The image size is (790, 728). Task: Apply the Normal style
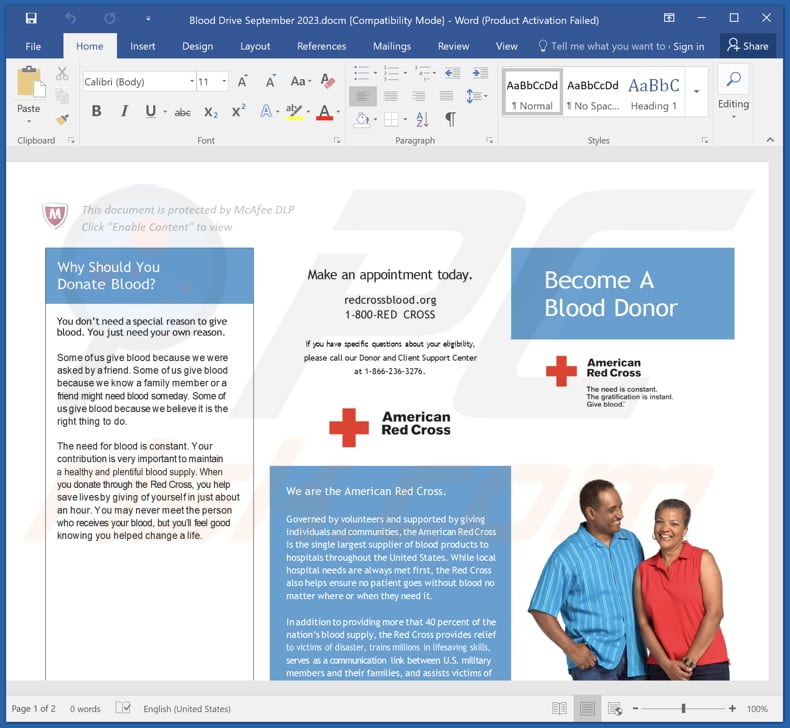(532, 92)
